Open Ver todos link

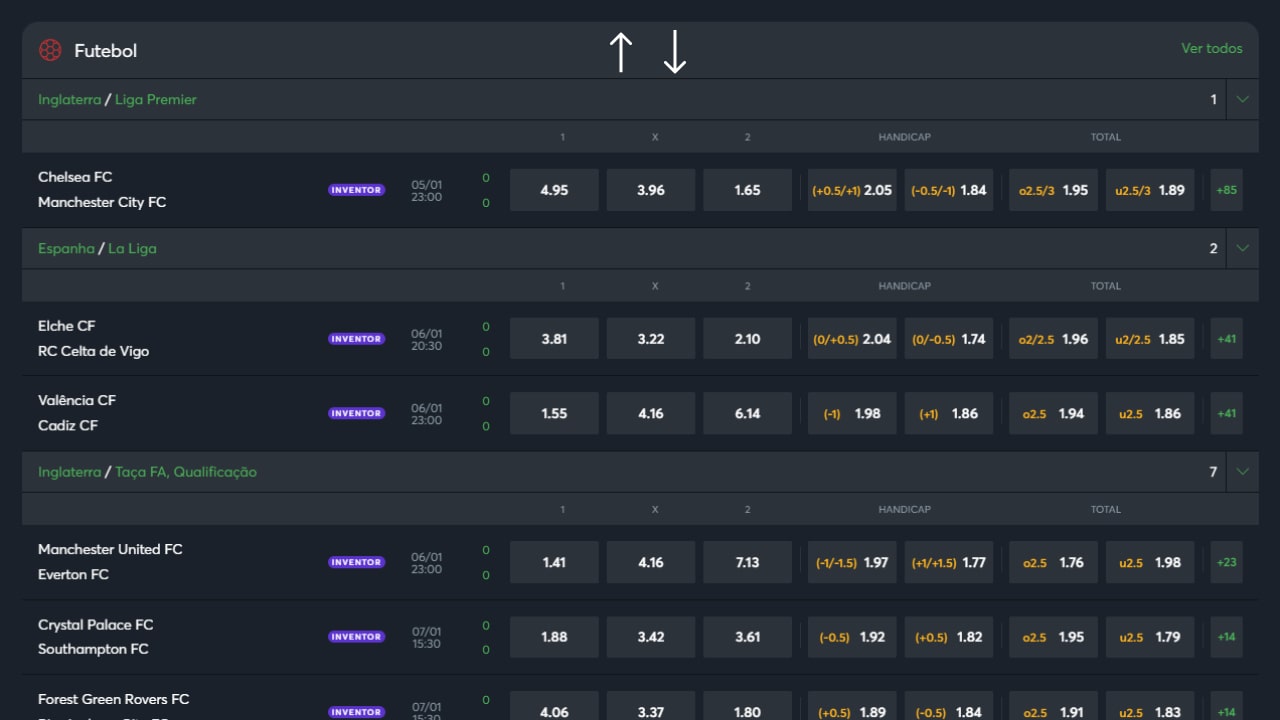1212,48
